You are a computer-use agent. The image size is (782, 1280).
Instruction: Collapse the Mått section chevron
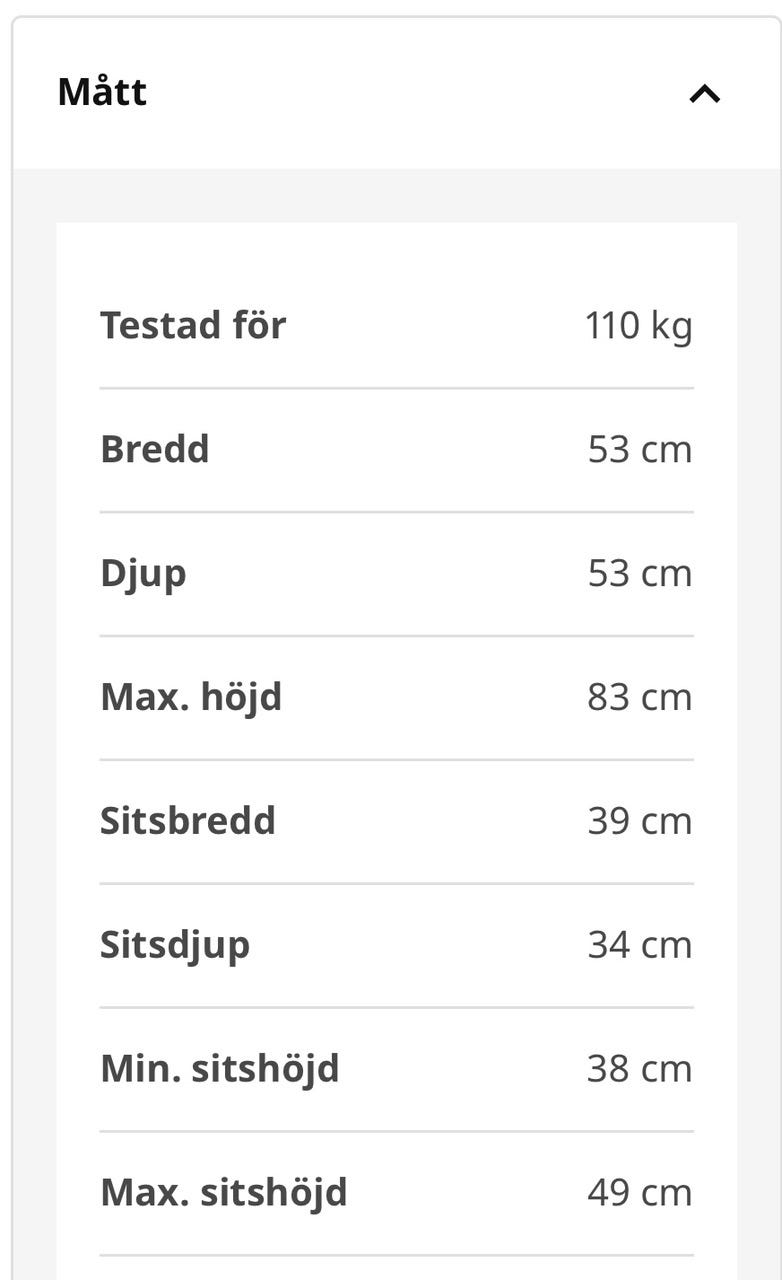click(x=705, y=94)
